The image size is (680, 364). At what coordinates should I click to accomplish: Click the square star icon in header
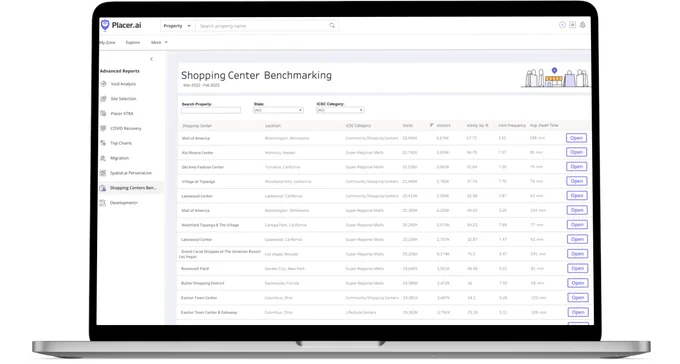[x=572, y=25]
